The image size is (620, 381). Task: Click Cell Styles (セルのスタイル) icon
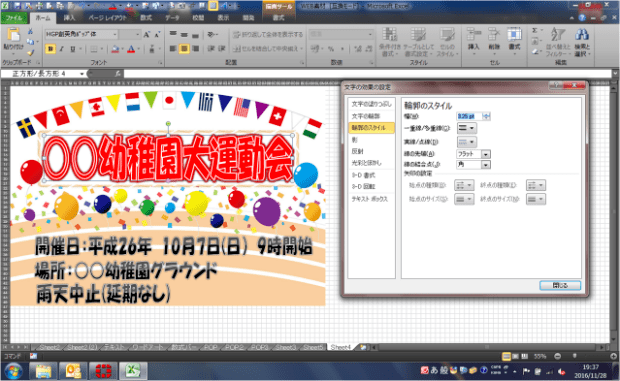[447, 42]
